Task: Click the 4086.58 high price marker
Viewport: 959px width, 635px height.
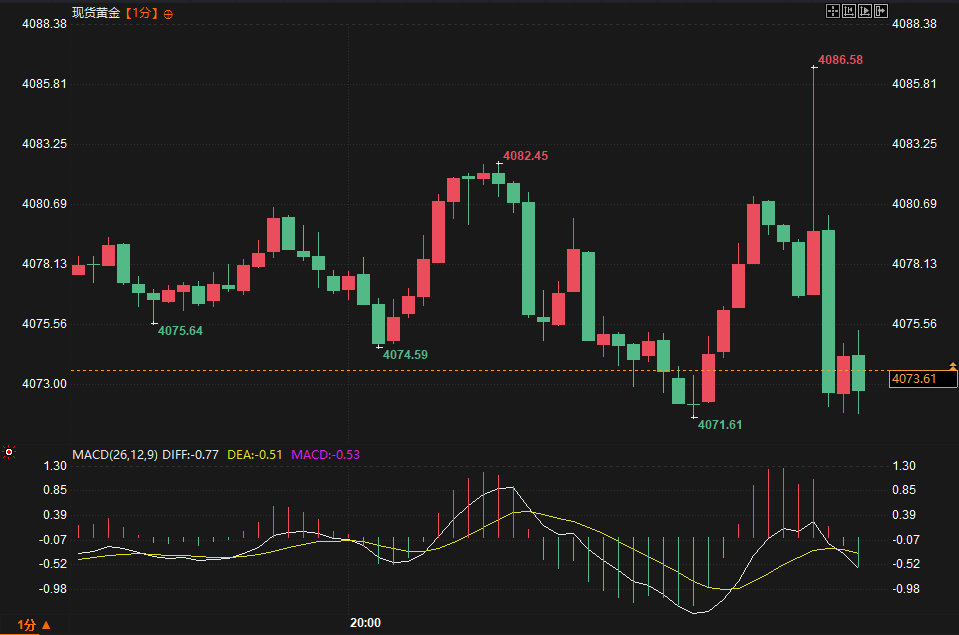Action: tap(840, 60)
